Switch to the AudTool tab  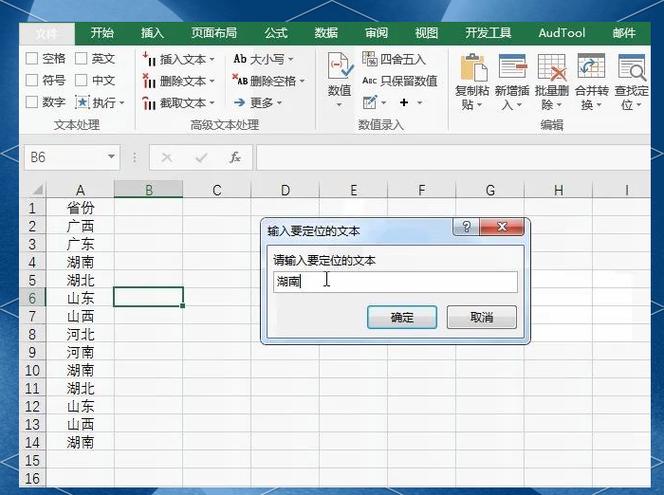click(x=562, y=33)
